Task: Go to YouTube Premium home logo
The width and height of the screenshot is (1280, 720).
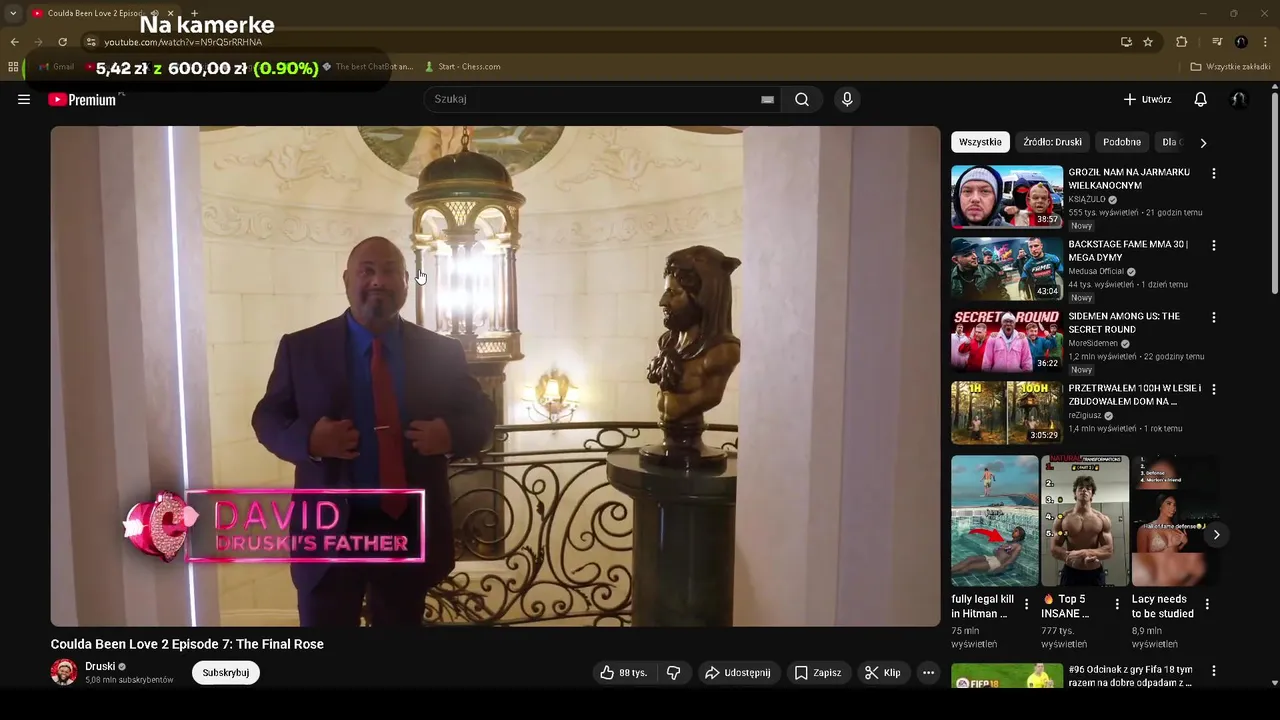Action: 82,99
